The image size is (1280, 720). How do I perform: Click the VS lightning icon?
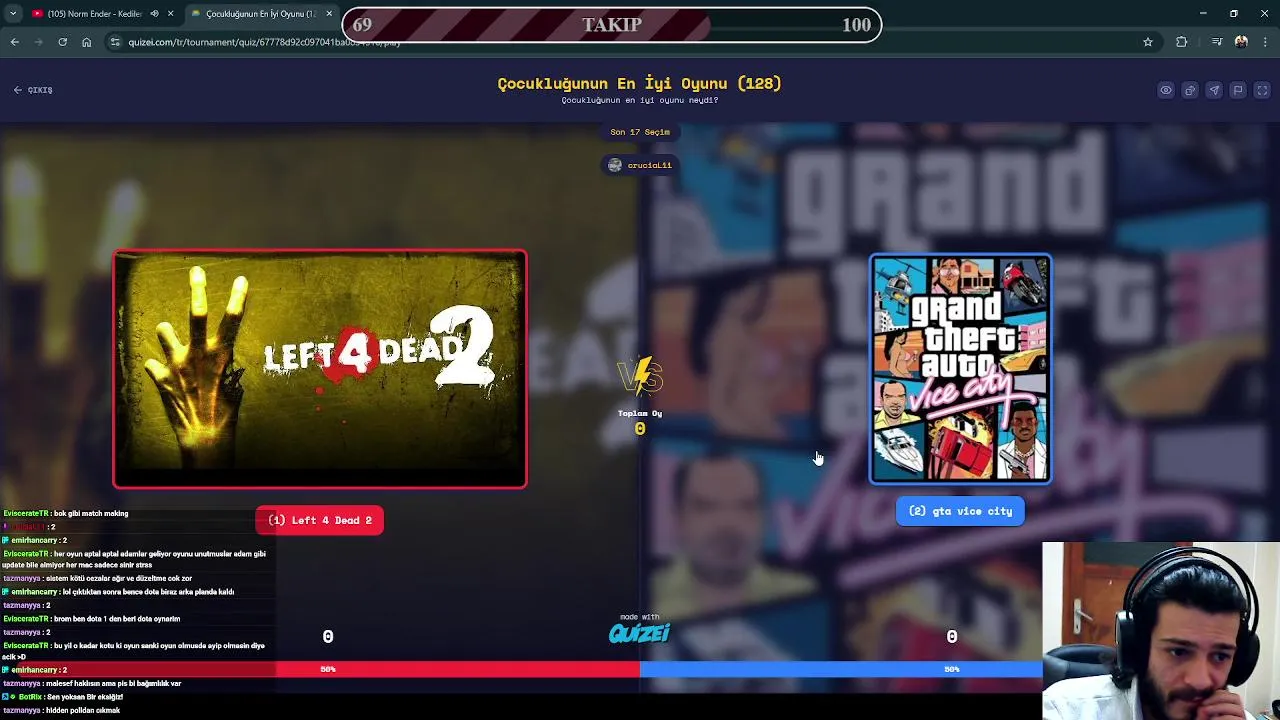point(640,377)
